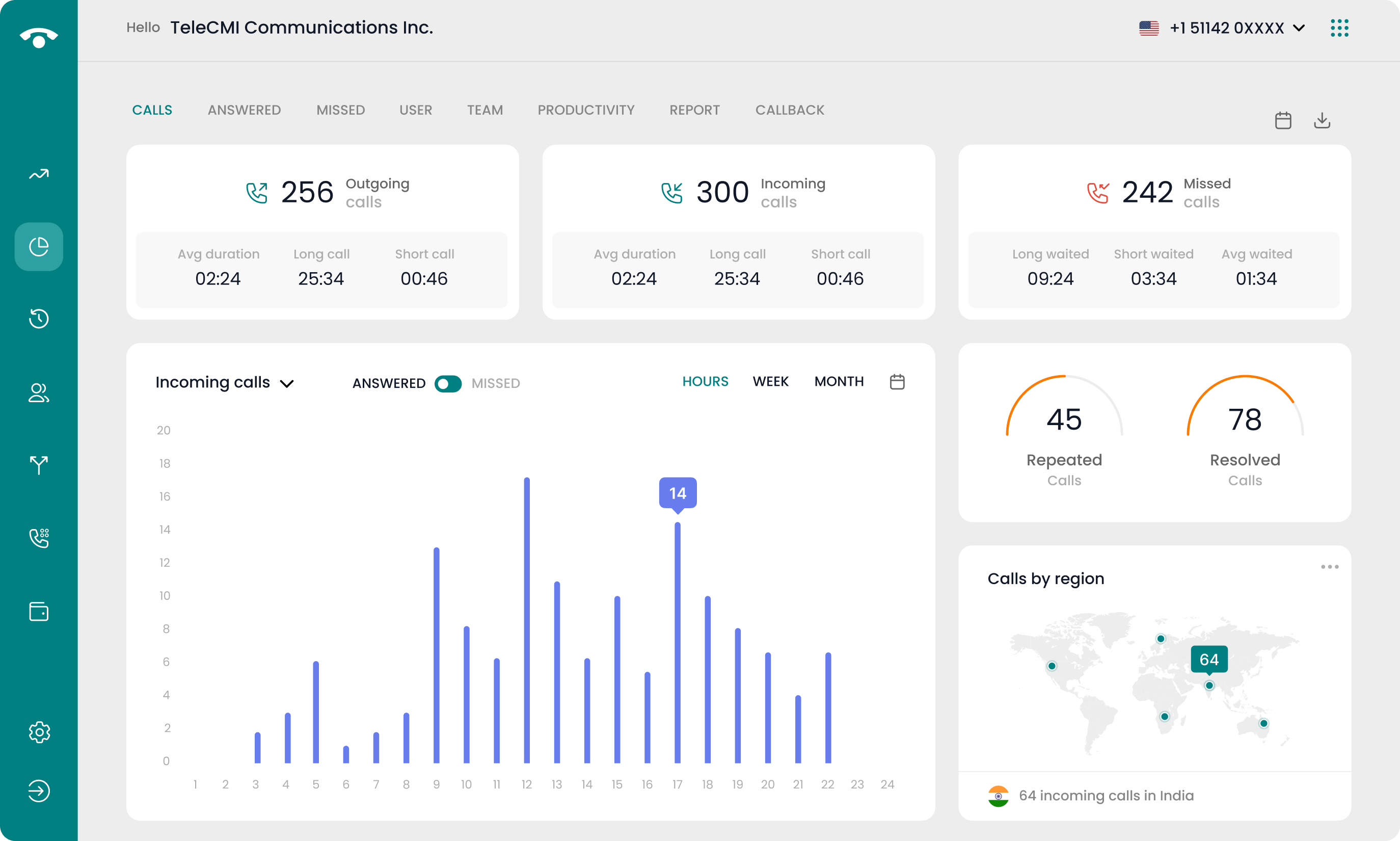1400x841 pixels.
Task: Switch to the ANSWERED tab
Action: coord(244,110)
